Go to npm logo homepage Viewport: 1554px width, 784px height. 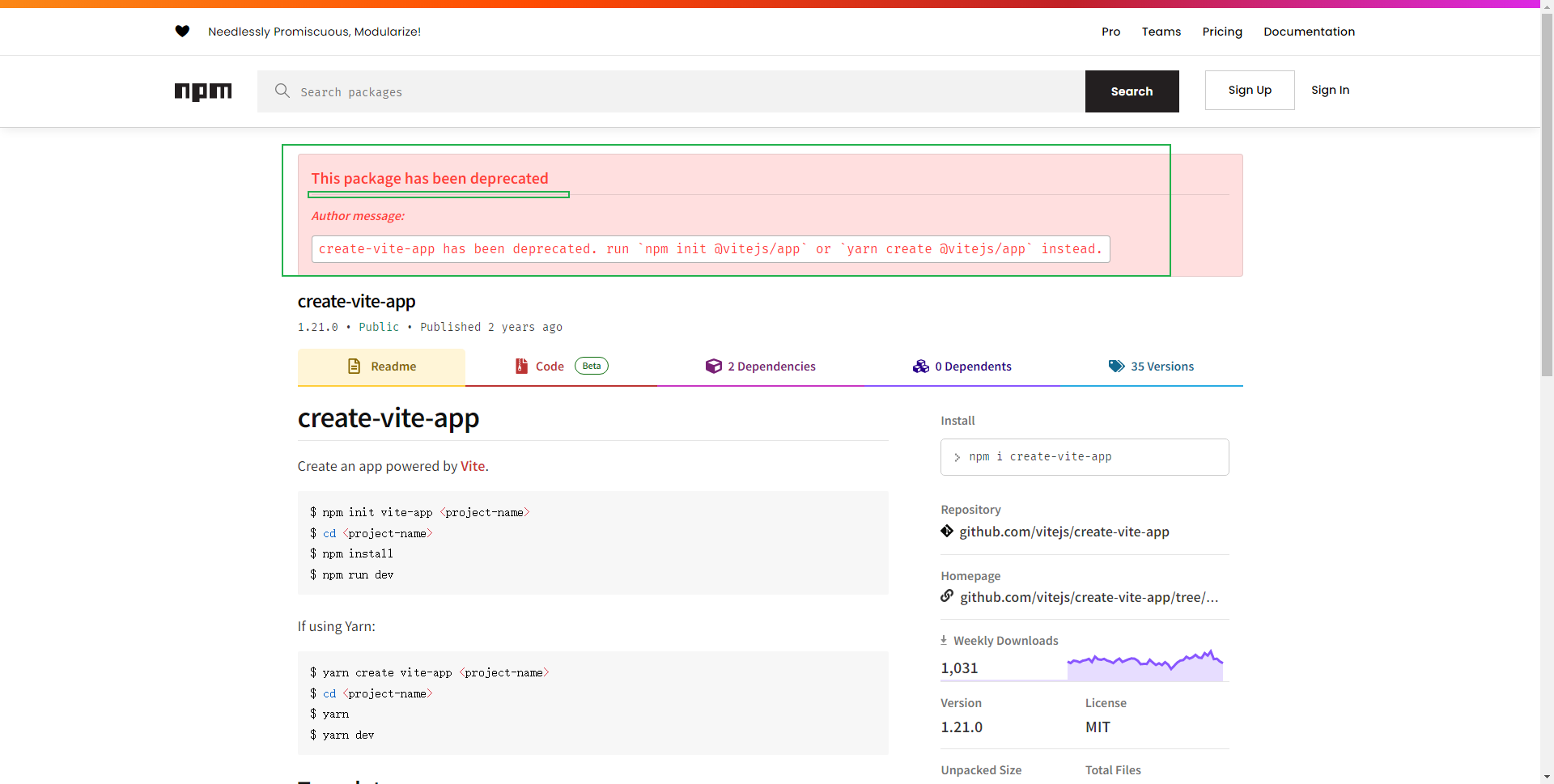tap(203, 91)
